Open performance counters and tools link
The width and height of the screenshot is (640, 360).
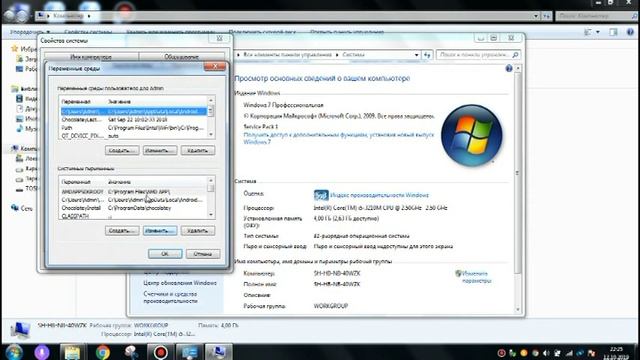(x=170, y=297)
